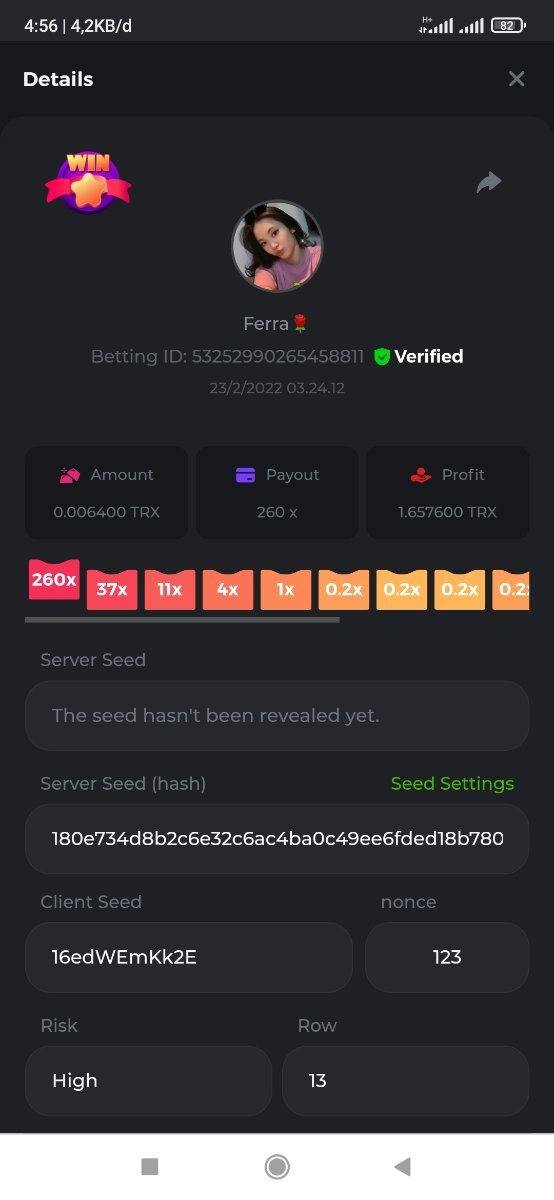Image resolution: width=554 pixels, height=1200 pixels.
Task: Tap the Client Seed field
Action: click(x=189, y=957)
